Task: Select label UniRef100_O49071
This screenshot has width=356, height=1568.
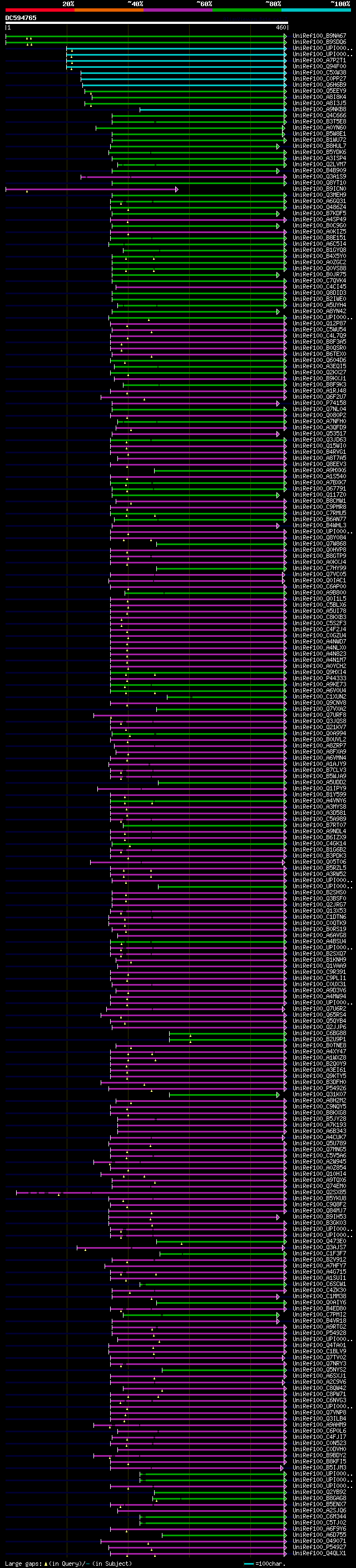Action: (319, 1541)
